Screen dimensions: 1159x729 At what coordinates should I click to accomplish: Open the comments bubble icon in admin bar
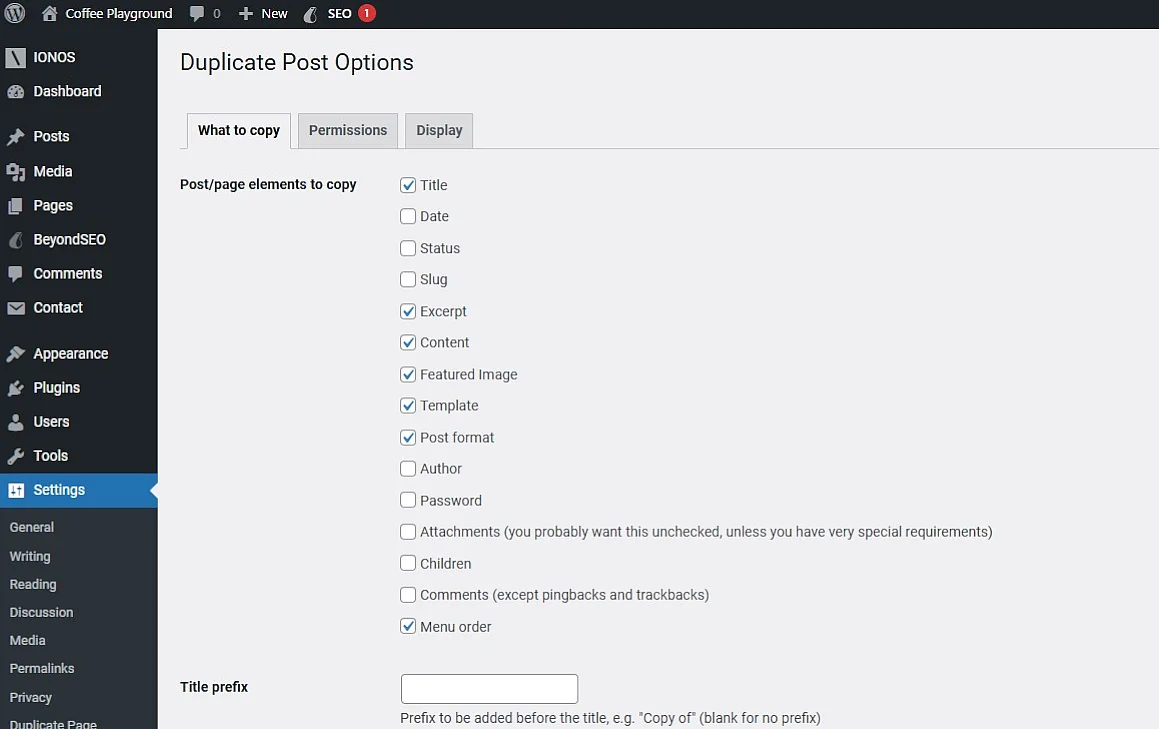tap(197, 13)
